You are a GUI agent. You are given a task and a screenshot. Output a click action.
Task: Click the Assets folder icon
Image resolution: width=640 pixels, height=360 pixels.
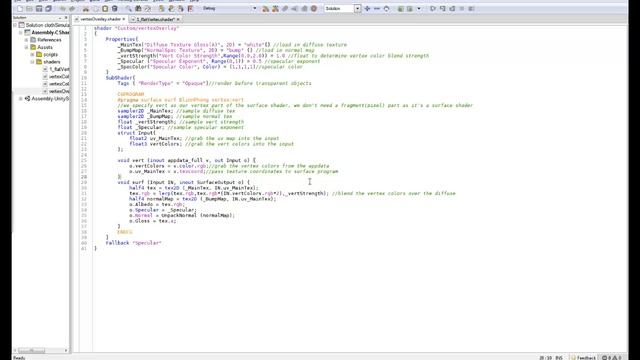(x=33, y=47)
